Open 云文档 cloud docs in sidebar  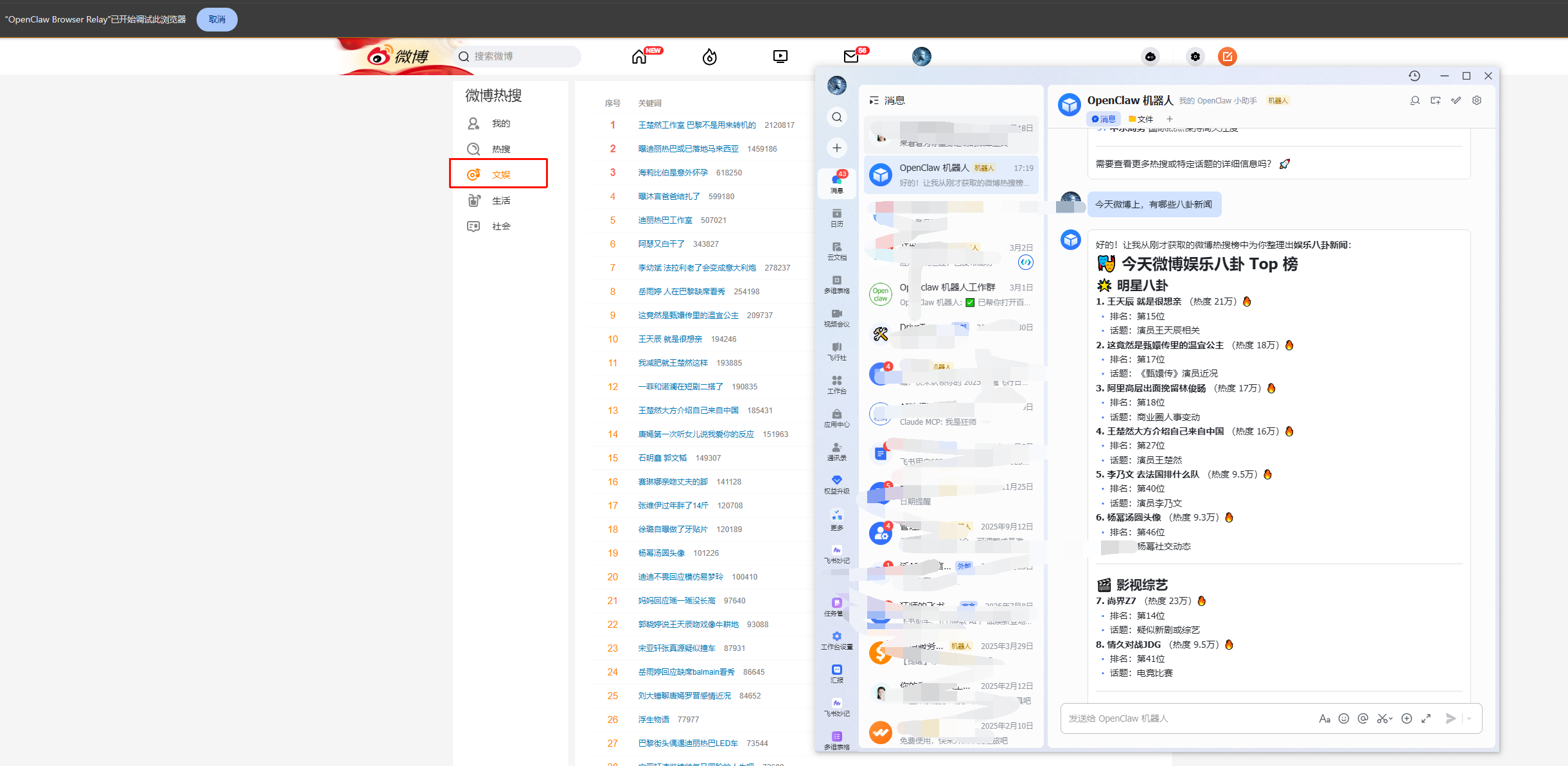click(836, 251)
